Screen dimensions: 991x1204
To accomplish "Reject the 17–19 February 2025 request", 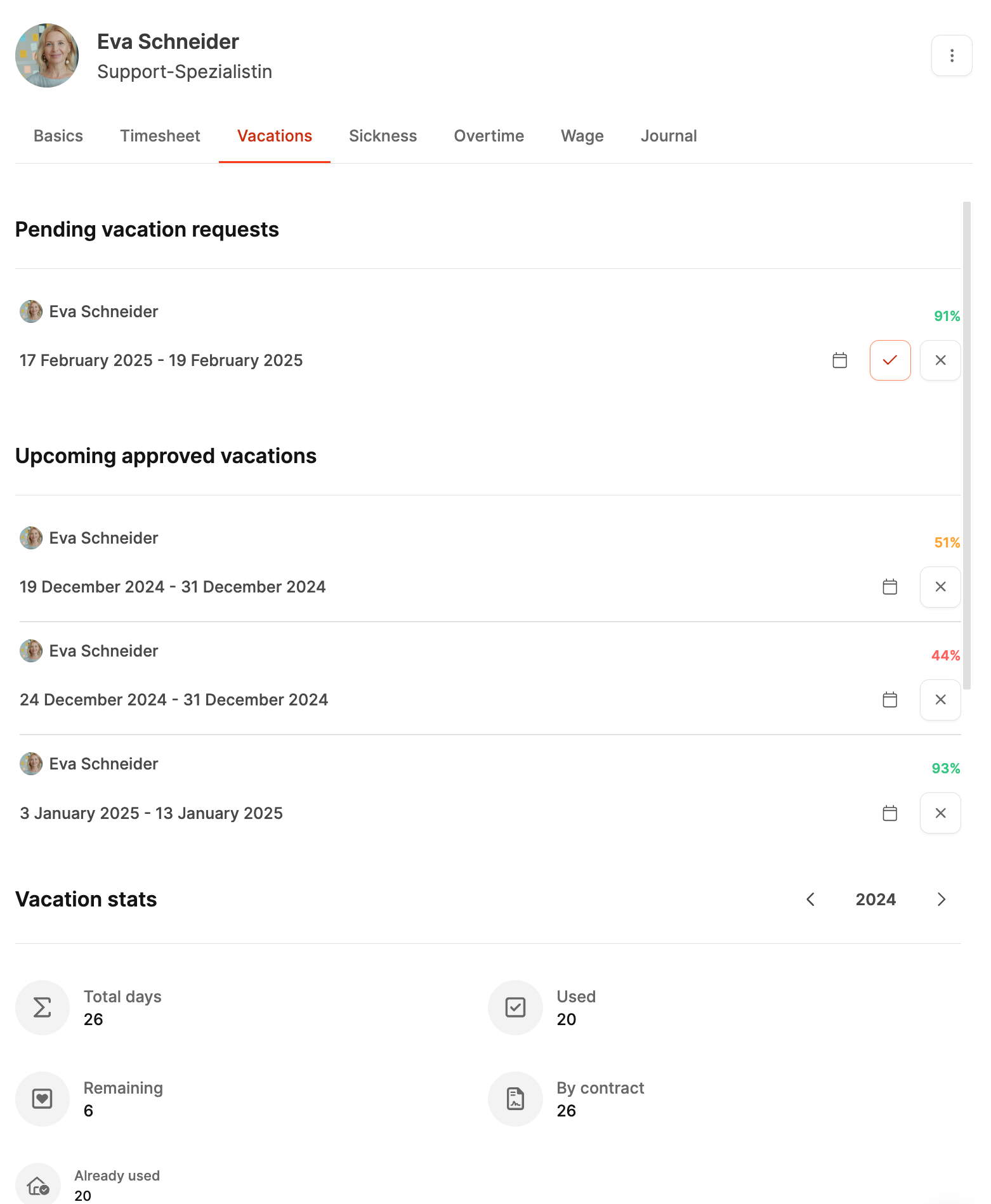I will 940,360.
